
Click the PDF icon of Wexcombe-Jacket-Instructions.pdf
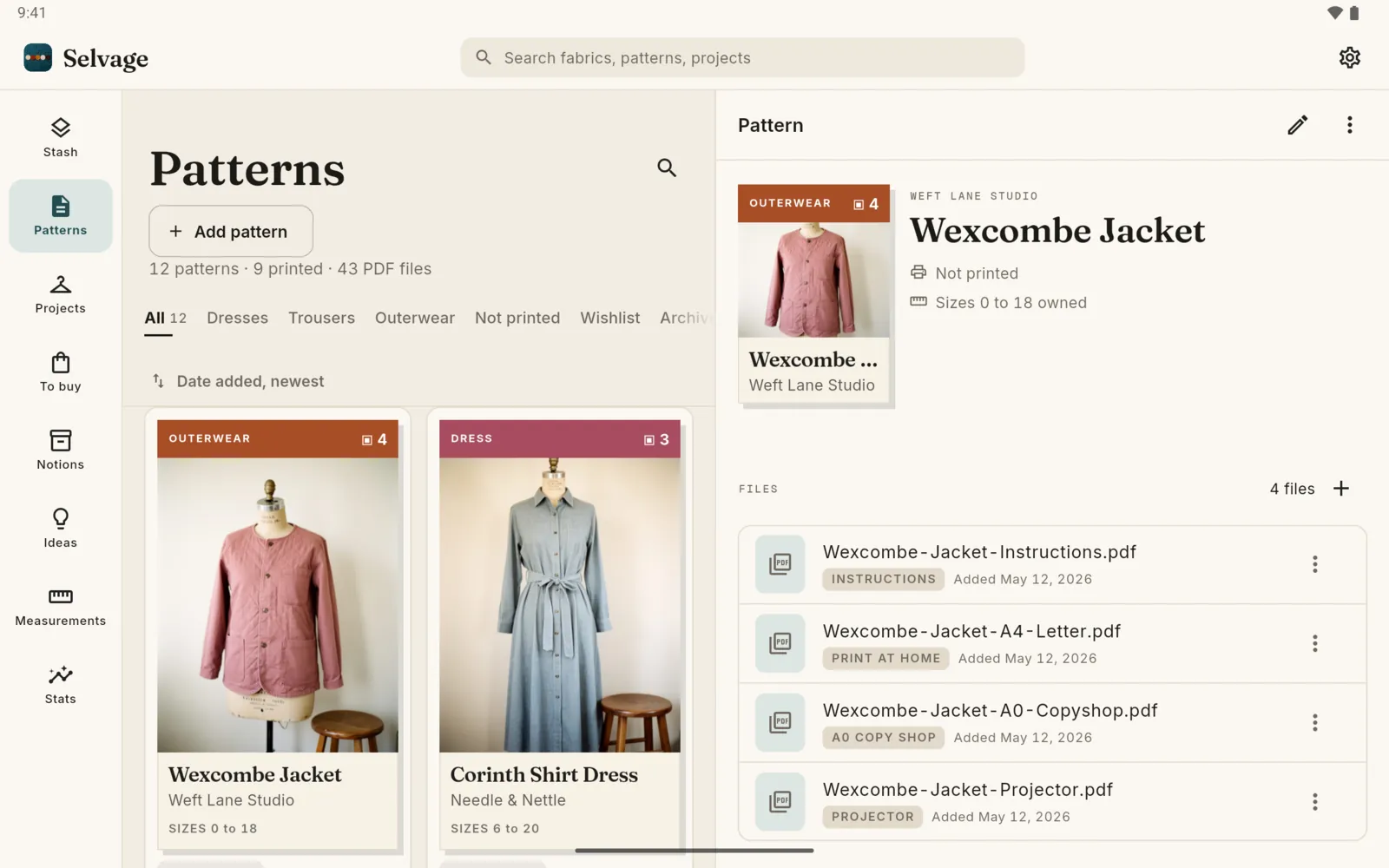pos(780,564)
